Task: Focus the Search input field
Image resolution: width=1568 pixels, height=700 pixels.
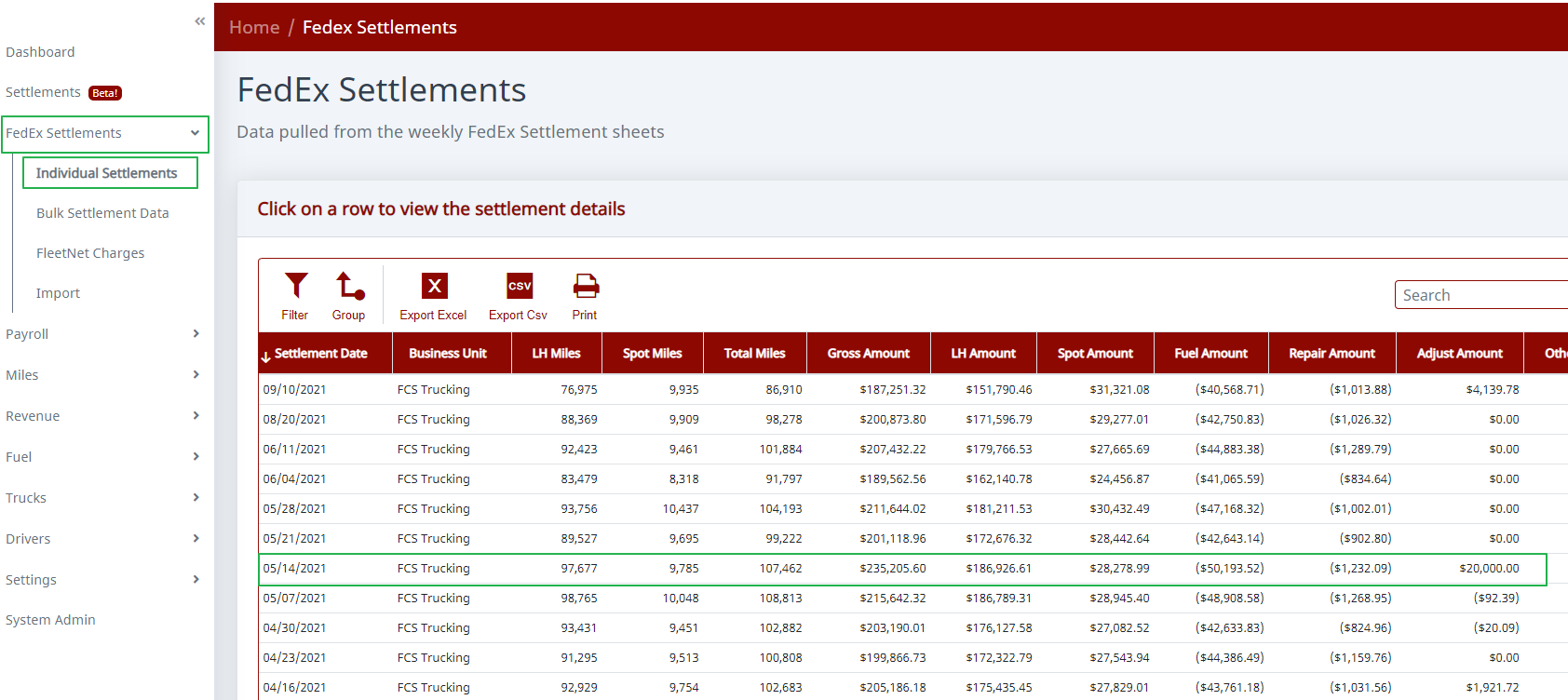Action: click(1481, 295)
